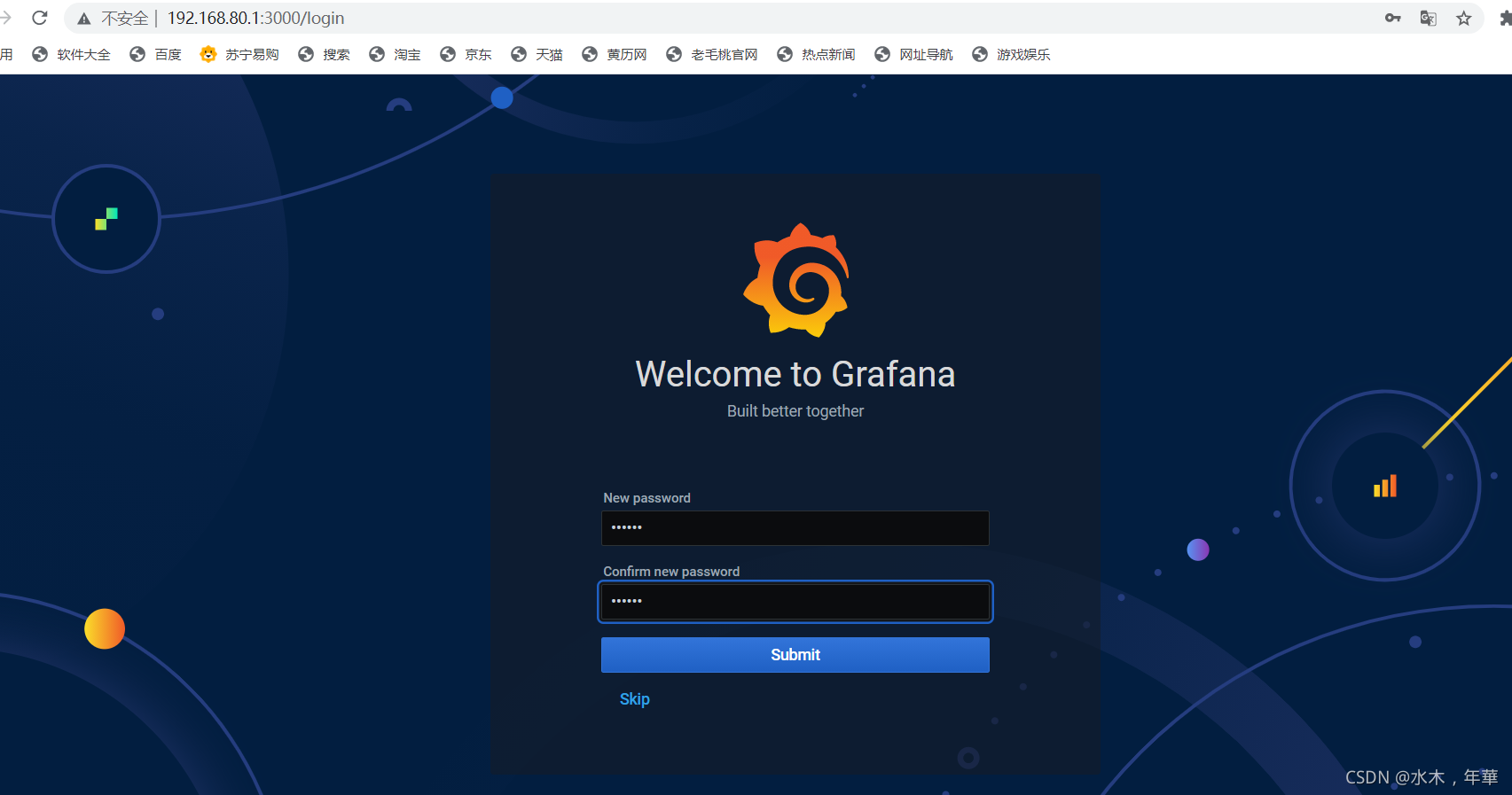This screenshot has width=1512, height=795.
Task: Click the Welcome to Grafana heading
Action: 795,374
